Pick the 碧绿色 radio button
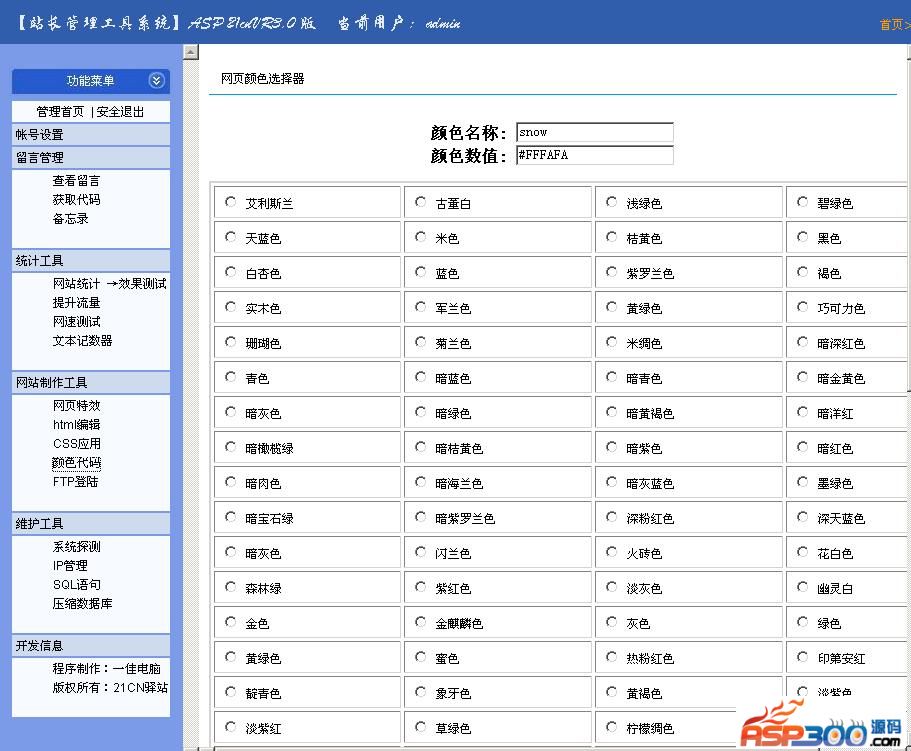 click(x=802, y=202)
